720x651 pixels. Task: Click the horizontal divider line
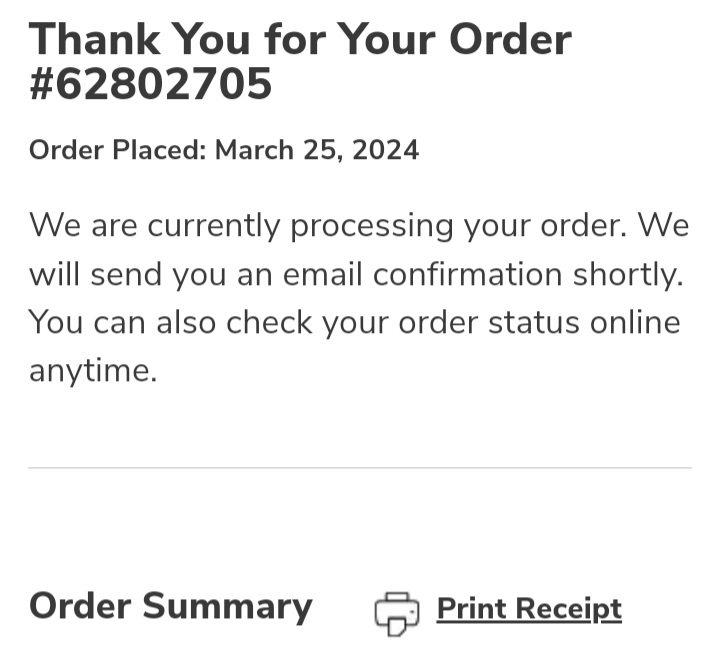click(x=360, y=467)
